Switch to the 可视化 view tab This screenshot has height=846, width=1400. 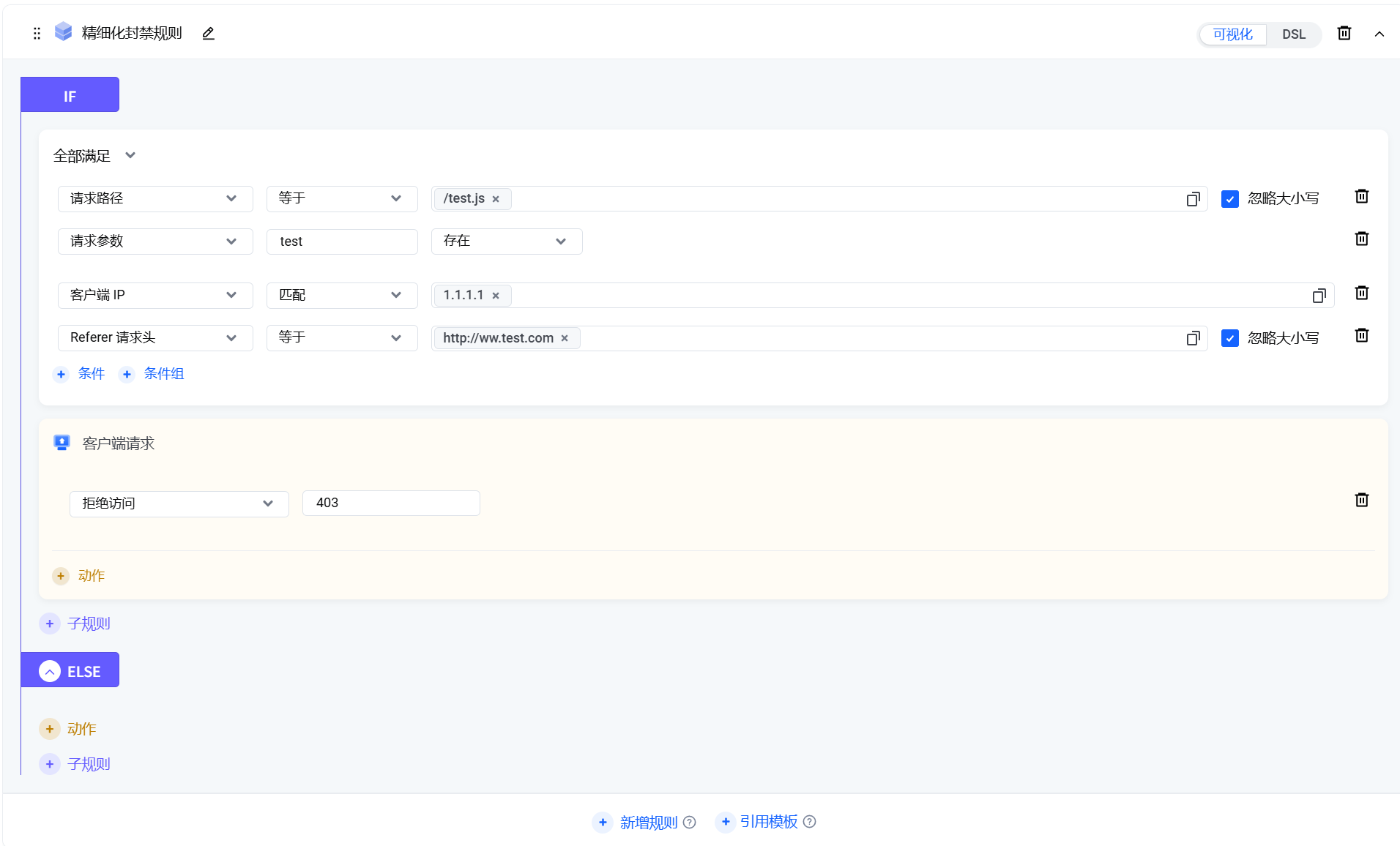pyautogui.click(x=1232, y=34)
